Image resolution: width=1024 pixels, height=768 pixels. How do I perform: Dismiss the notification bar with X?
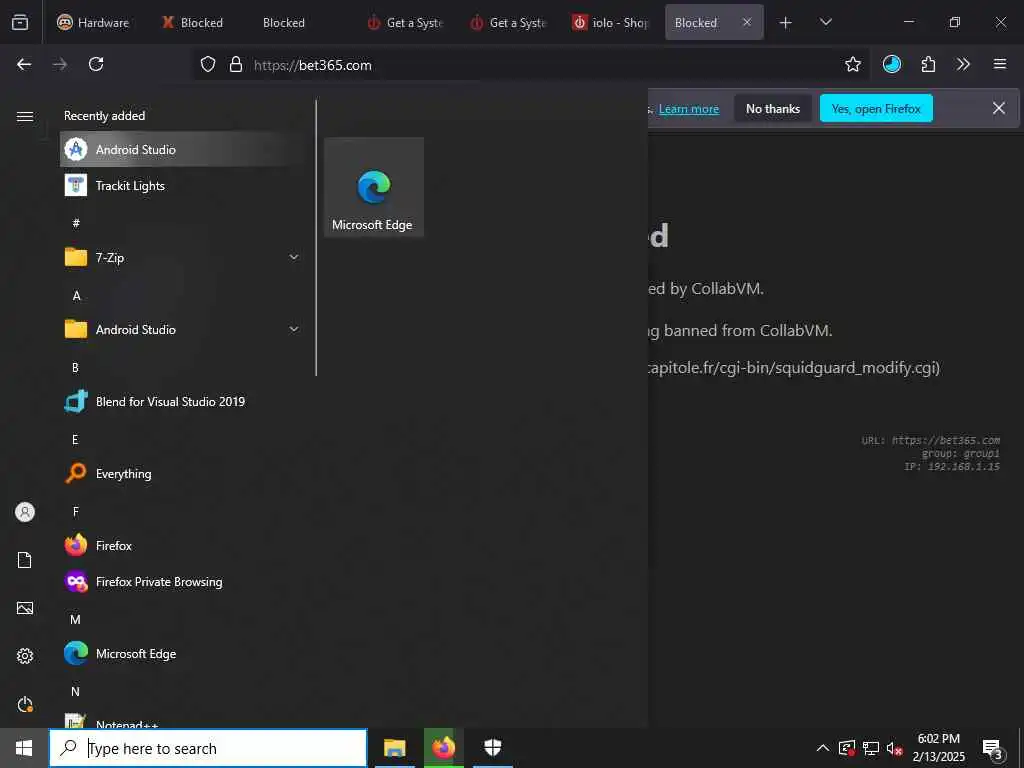[999, 108]
